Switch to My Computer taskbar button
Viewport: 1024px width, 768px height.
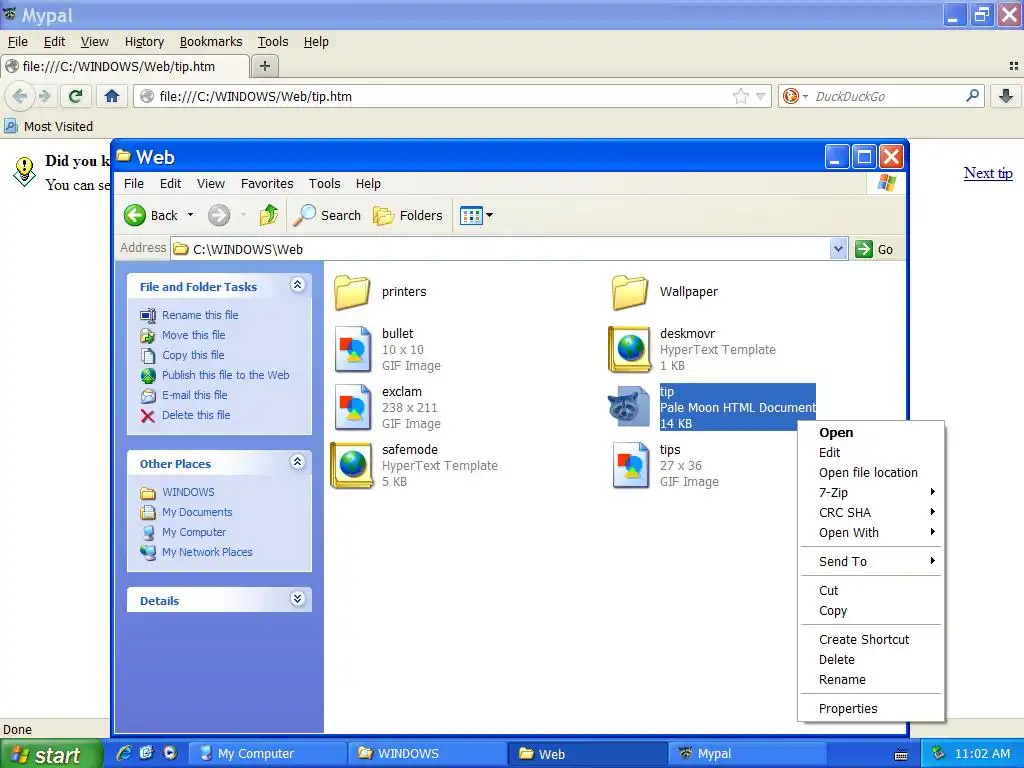click(x=268, y=754)
